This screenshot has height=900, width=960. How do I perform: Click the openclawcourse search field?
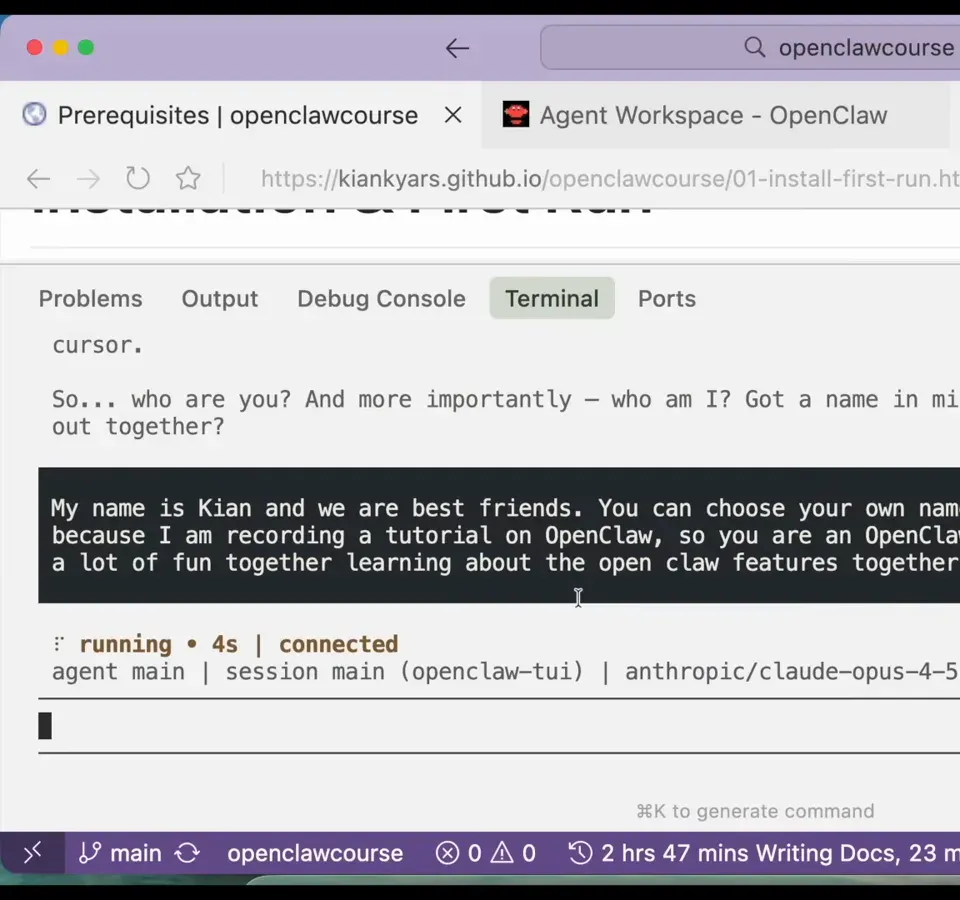(x=751, y=47)
